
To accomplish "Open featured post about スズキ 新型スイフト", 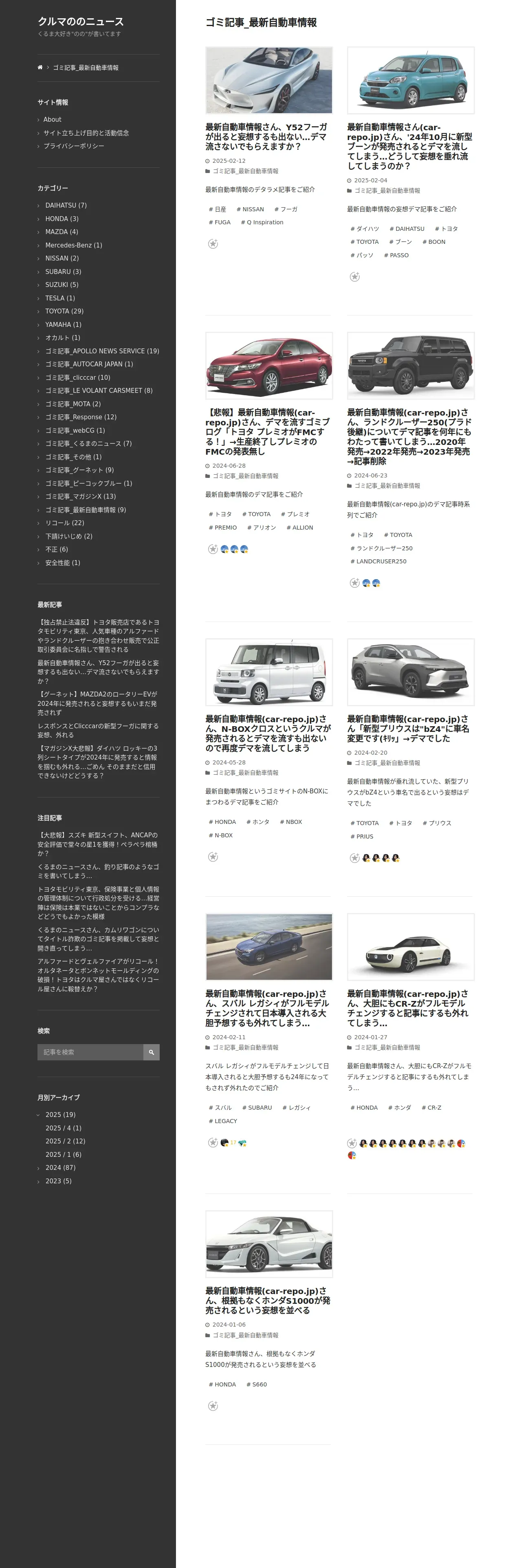I will [x=98, y=844].
